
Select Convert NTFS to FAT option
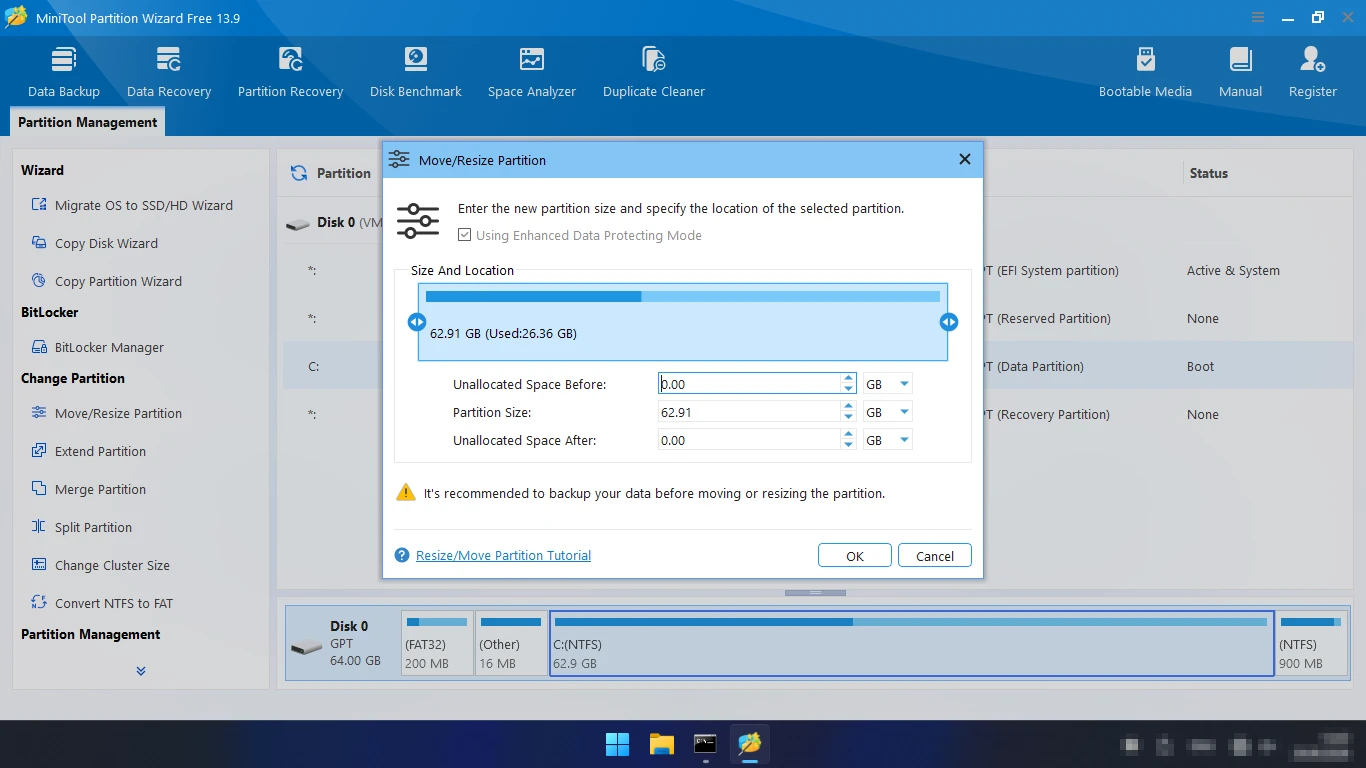tap(102, 603)
